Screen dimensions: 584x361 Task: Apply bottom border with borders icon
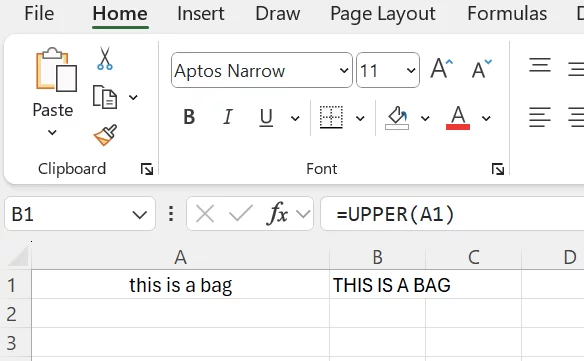coord(331,117)
